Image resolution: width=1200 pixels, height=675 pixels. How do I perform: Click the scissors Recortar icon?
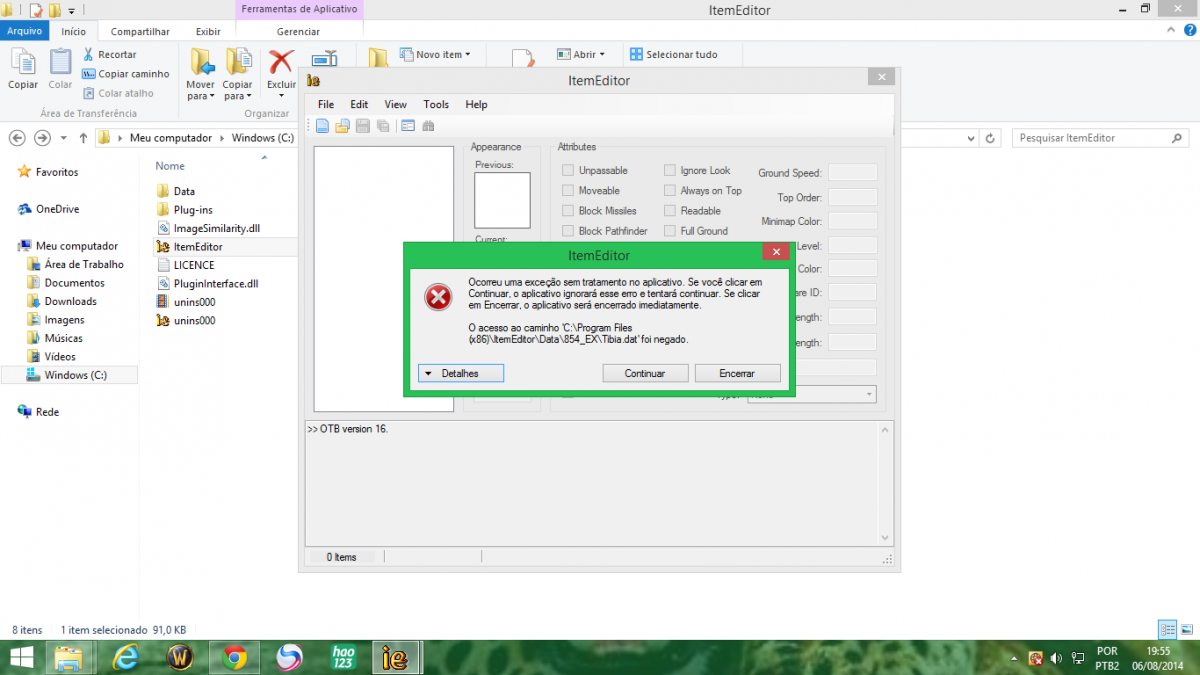click(x=89, y=55)
